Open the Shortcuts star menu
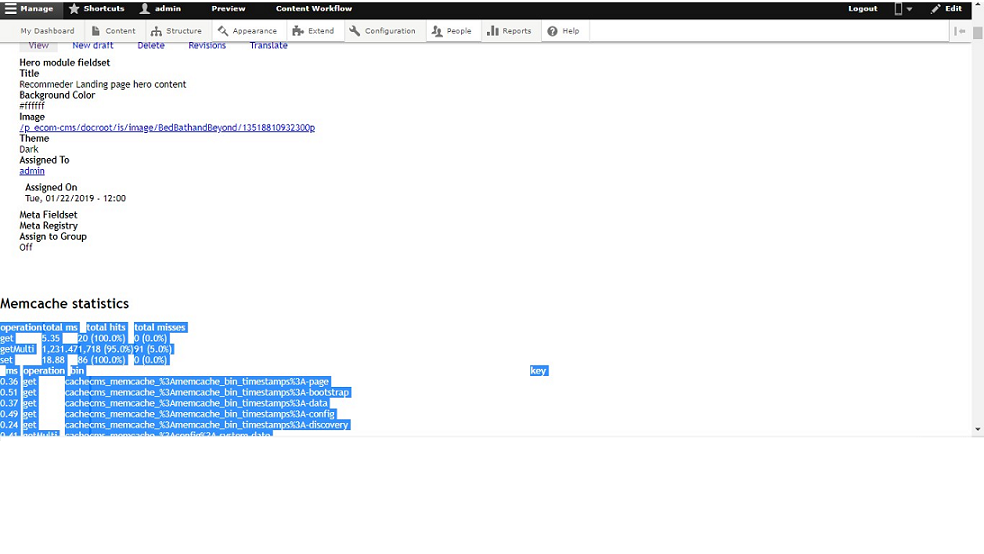Screen dimensions: 984x554 tap(97, 9)
